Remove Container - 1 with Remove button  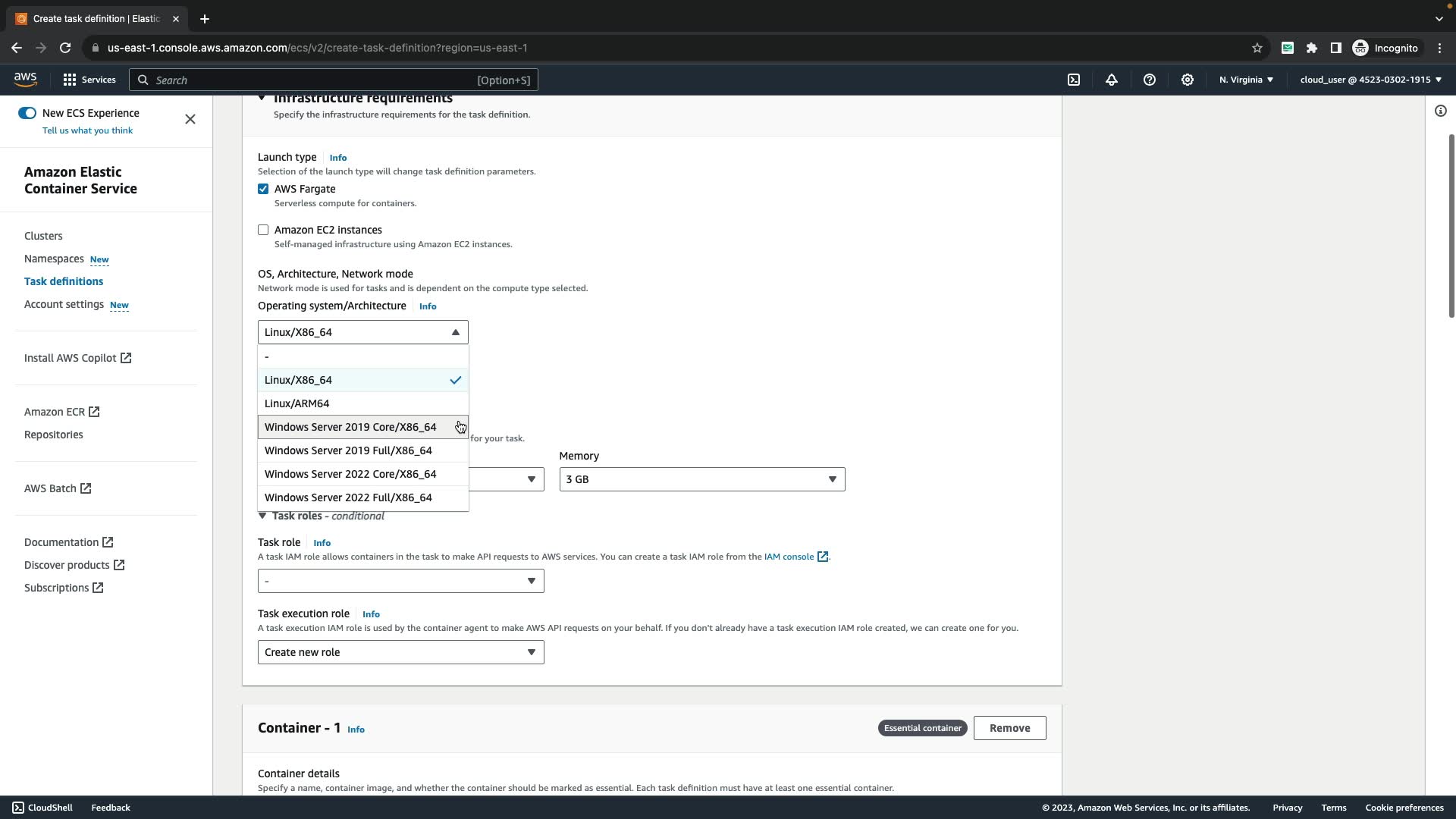click(x=1009, y=728)
